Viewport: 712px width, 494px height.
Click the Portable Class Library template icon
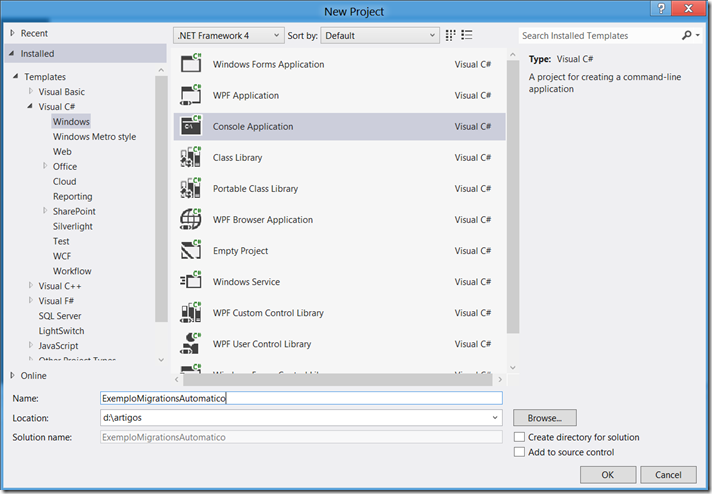(191, 188)
